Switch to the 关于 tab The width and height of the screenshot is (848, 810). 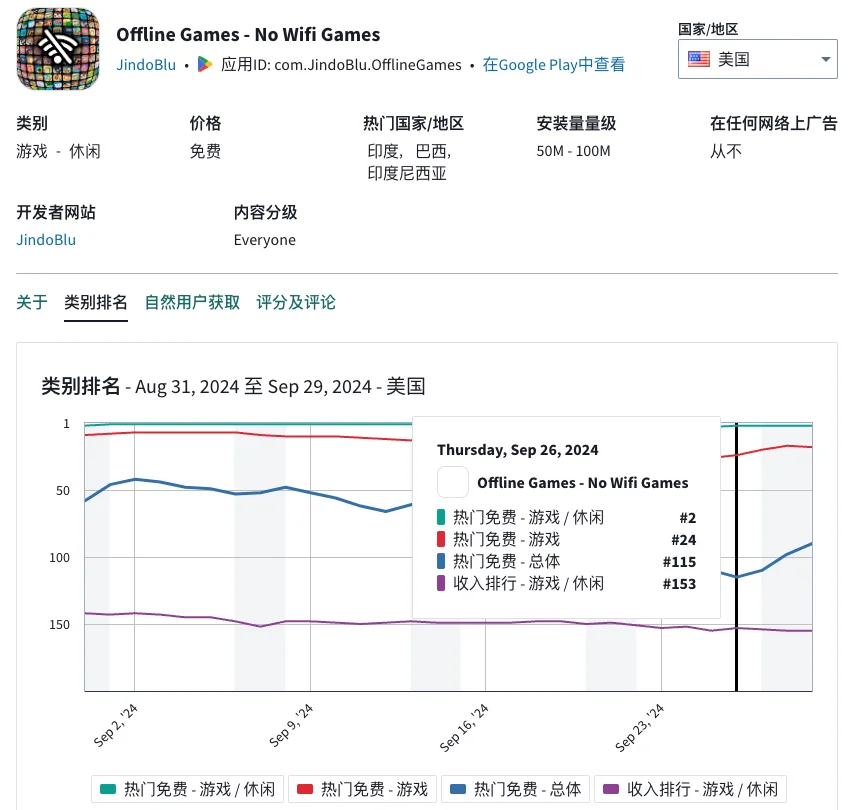coord(31,302)
